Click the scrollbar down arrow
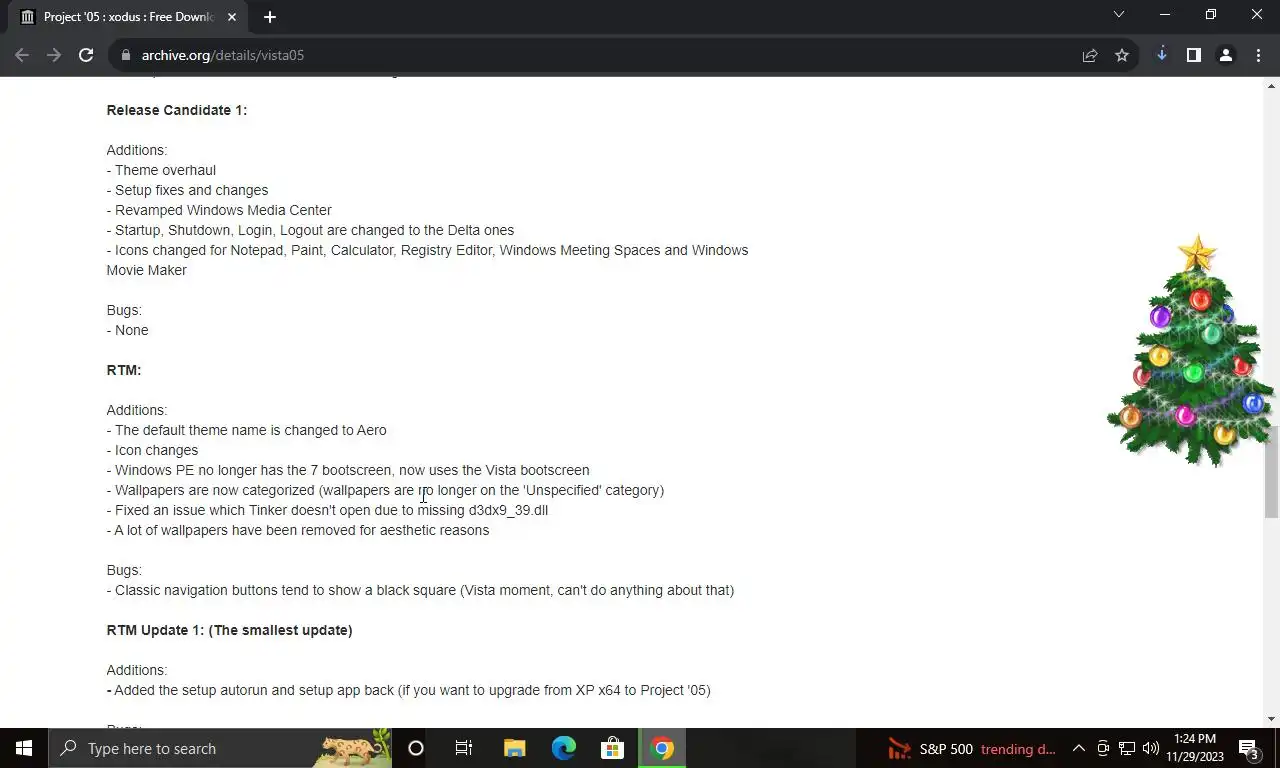This screenshot has width=1280, height=768. (x=1272, y=719)
